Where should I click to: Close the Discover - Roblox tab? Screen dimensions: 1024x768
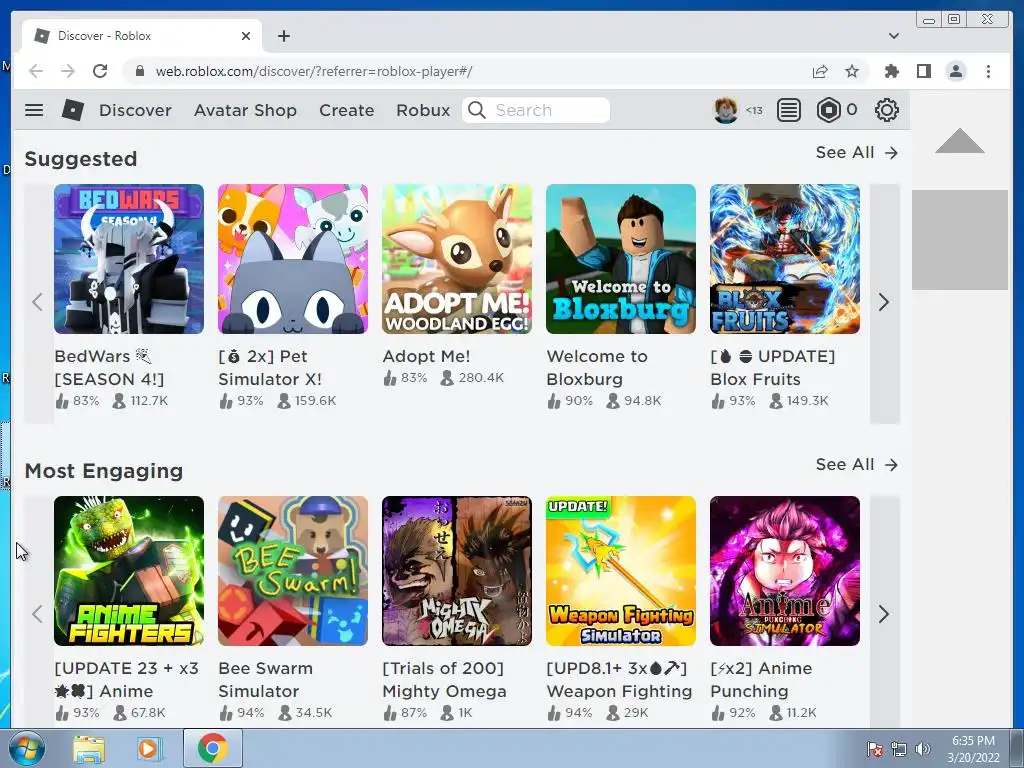click(x=246, y=36)
